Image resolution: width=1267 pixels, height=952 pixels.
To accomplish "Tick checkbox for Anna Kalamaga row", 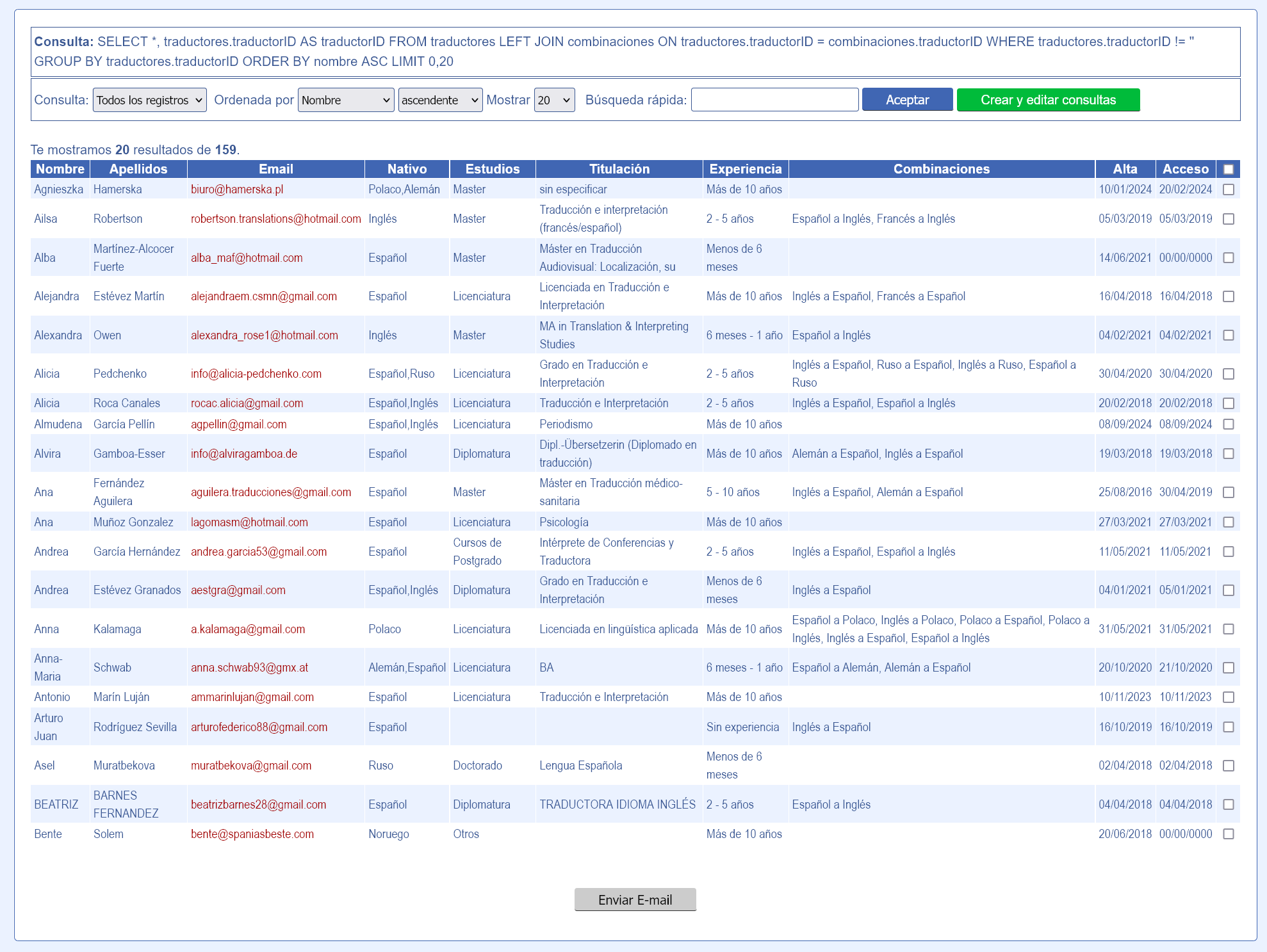I will click(x=1228, y=629).
